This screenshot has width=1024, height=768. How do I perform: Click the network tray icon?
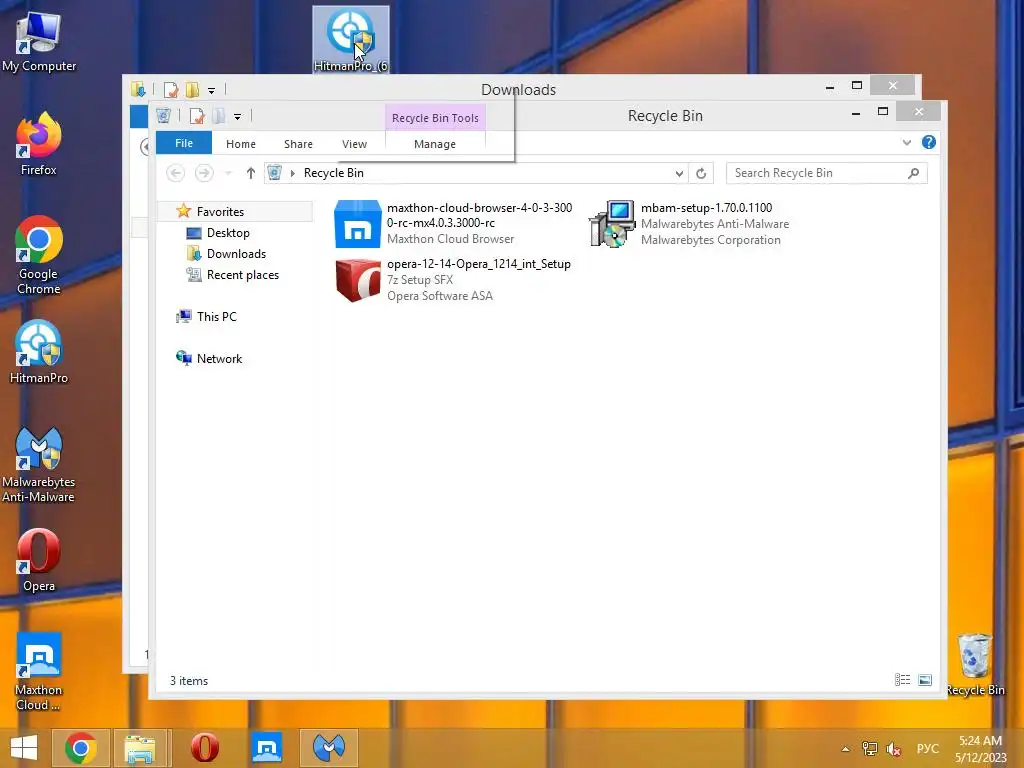tap(869, 748)
